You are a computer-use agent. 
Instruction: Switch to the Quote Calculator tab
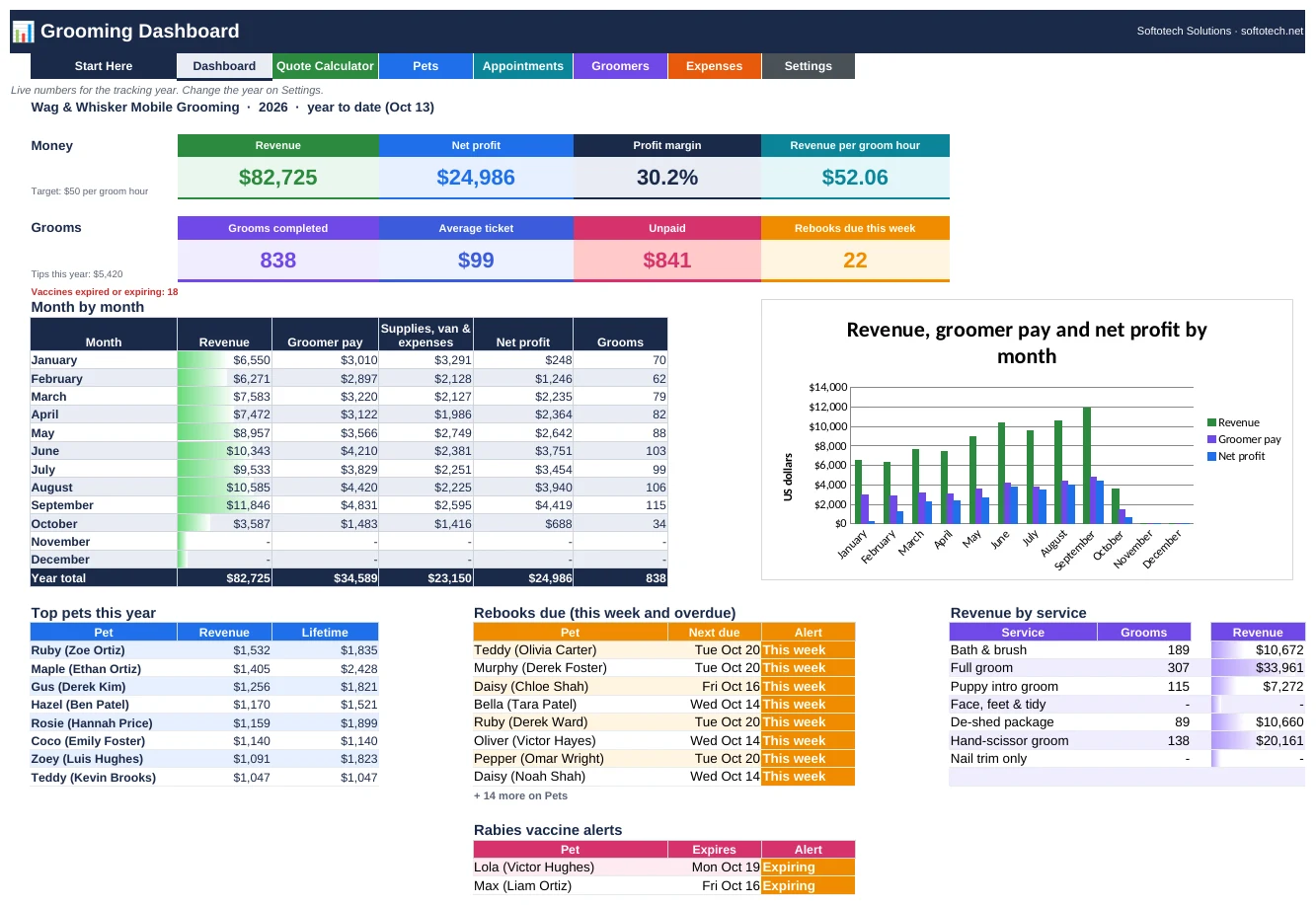click(325, 66)
